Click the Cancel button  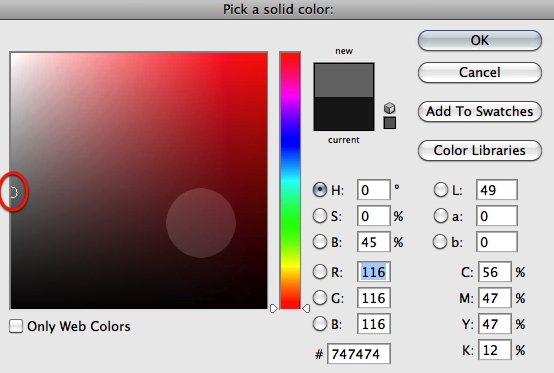479,72
